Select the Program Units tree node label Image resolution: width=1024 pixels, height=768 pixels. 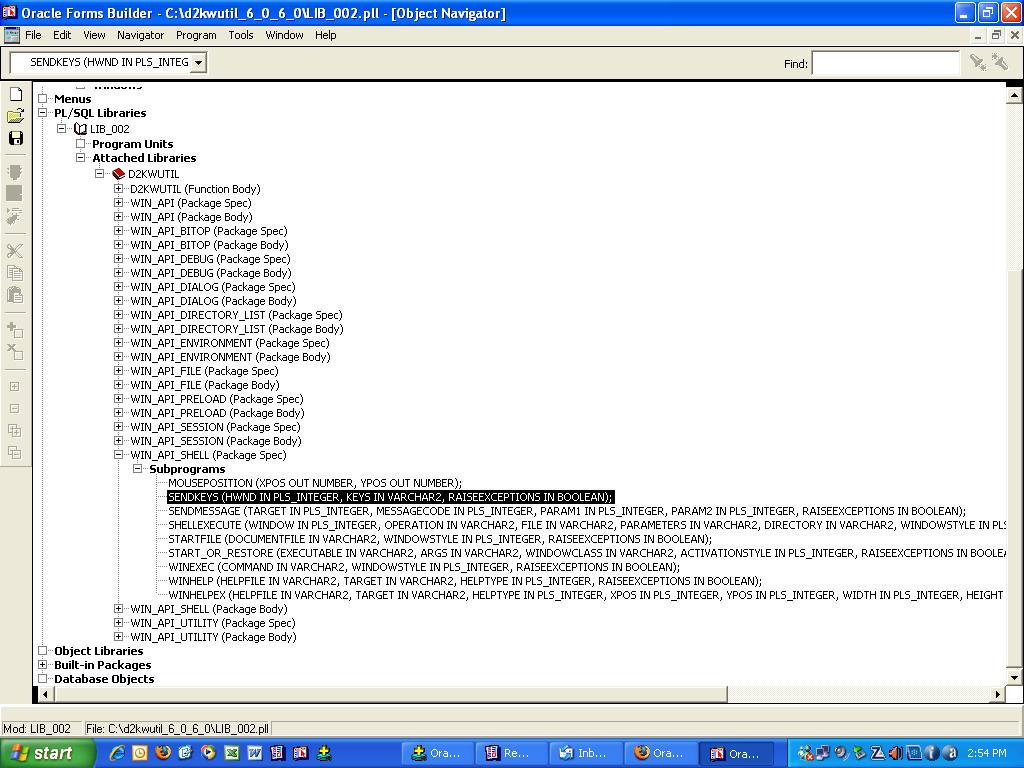tap(133, 144)
